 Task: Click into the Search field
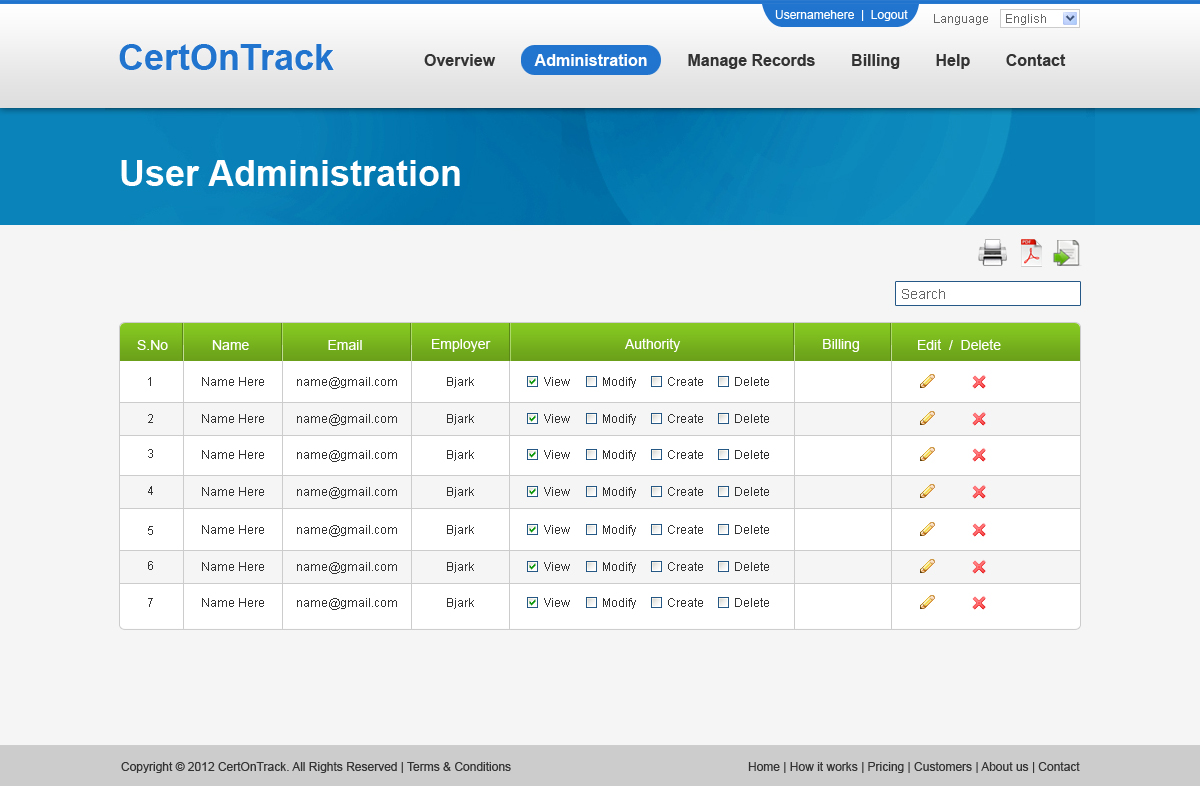coord(987,294)
